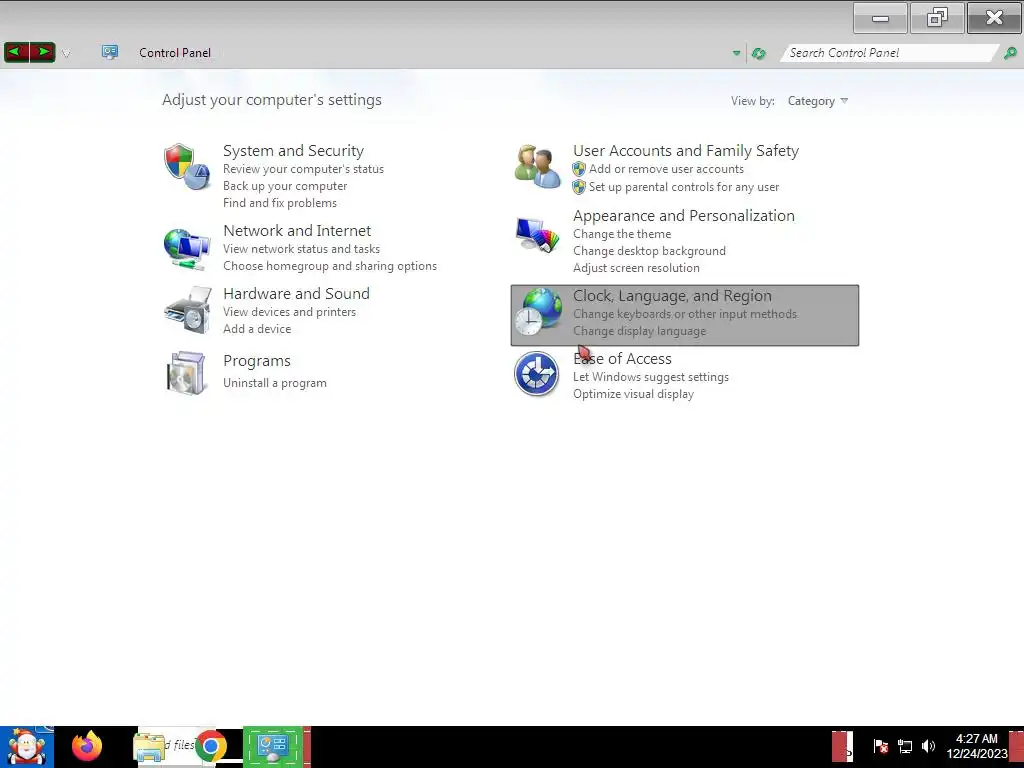The image size is (1024, 768).
Task: Click shield icon beside Add or remove user accounts
Action: point(579,169)
